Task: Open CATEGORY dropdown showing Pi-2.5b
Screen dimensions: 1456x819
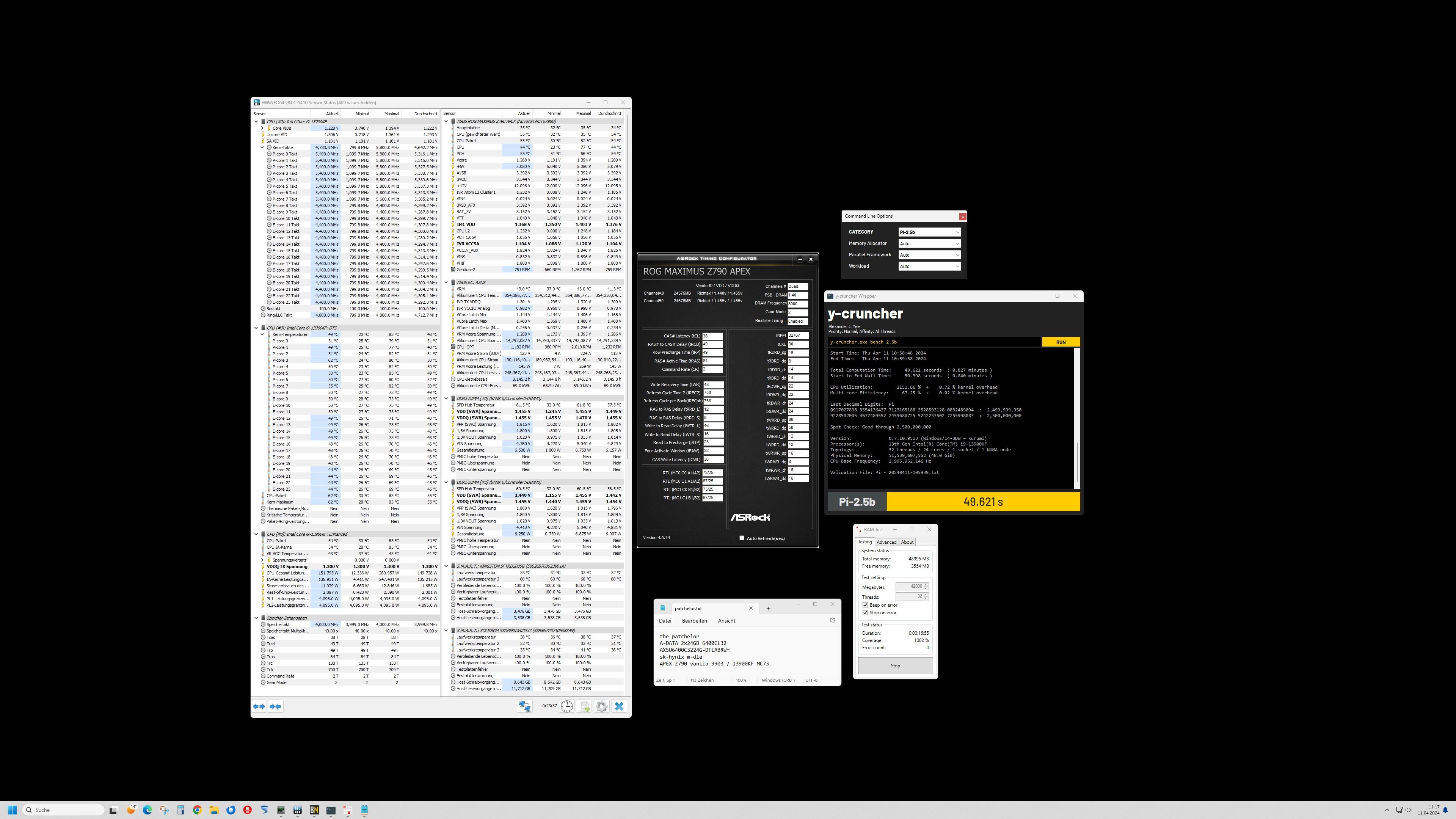Action: (929, 232)
